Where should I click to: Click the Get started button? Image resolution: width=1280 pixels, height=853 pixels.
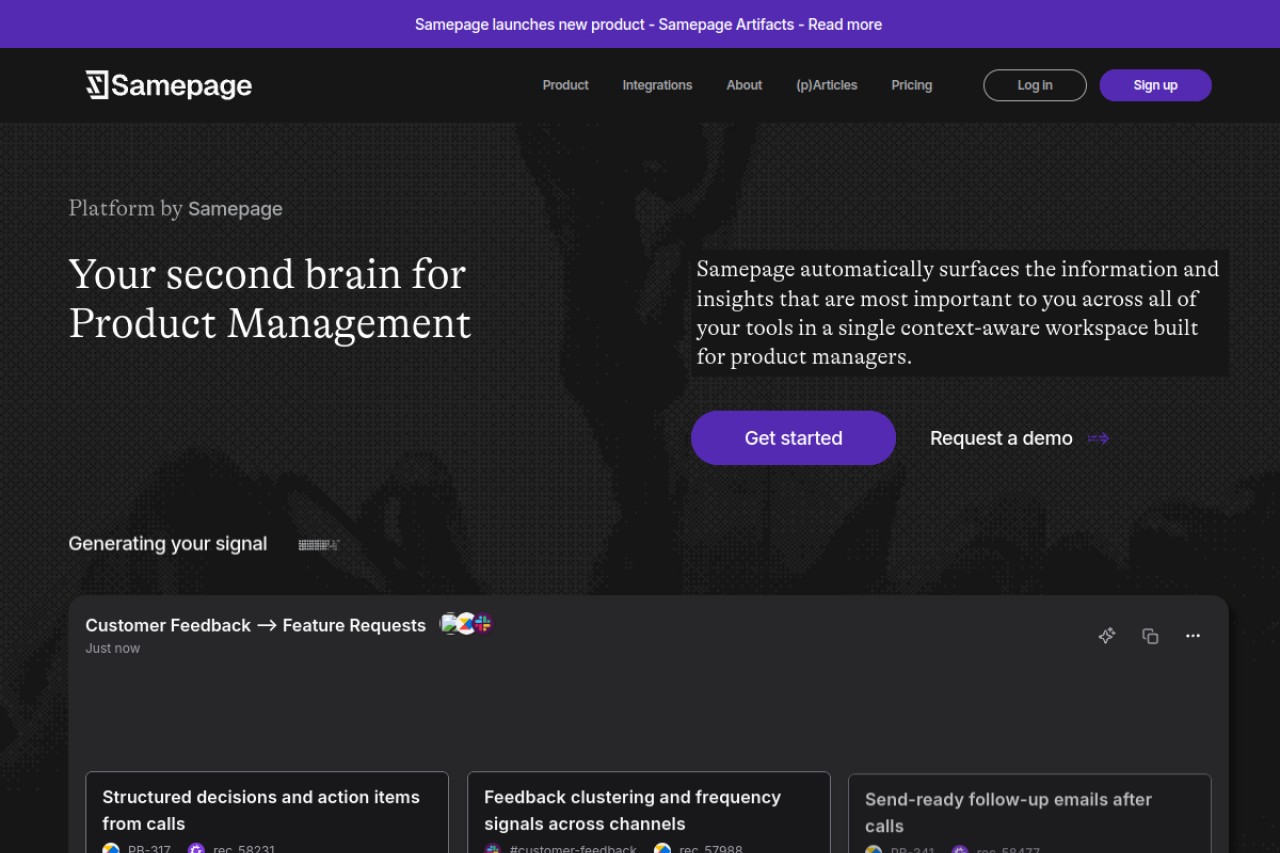coord(793,438)
